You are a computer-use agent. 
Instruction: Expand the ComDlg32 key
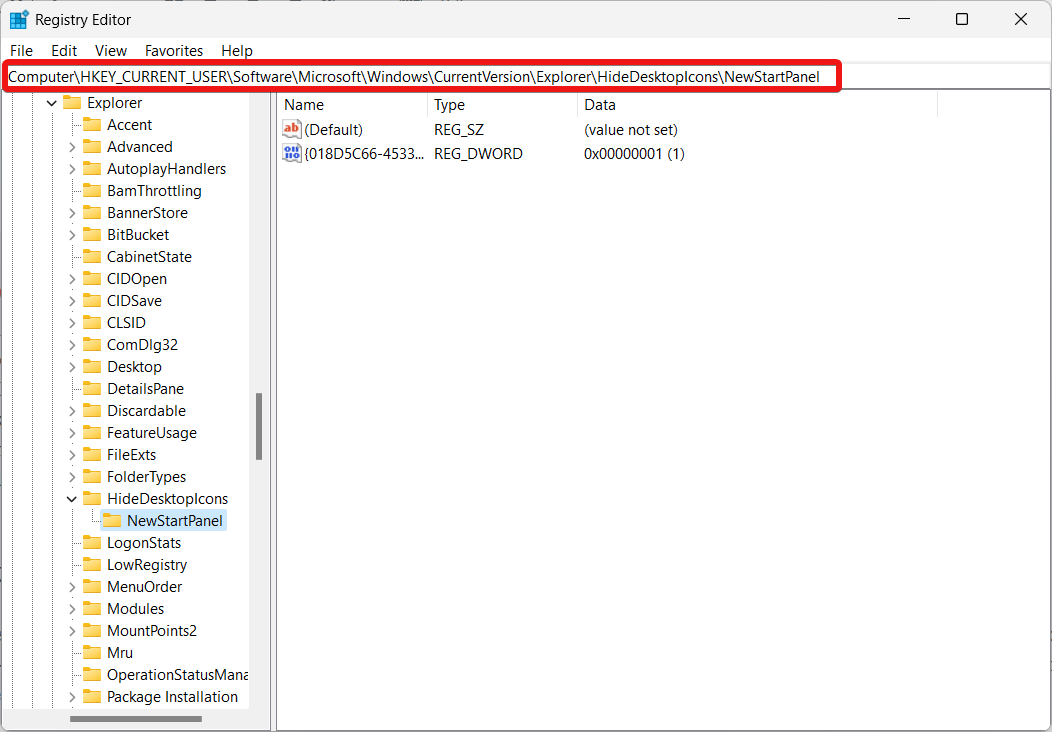[x=72, y=345]
